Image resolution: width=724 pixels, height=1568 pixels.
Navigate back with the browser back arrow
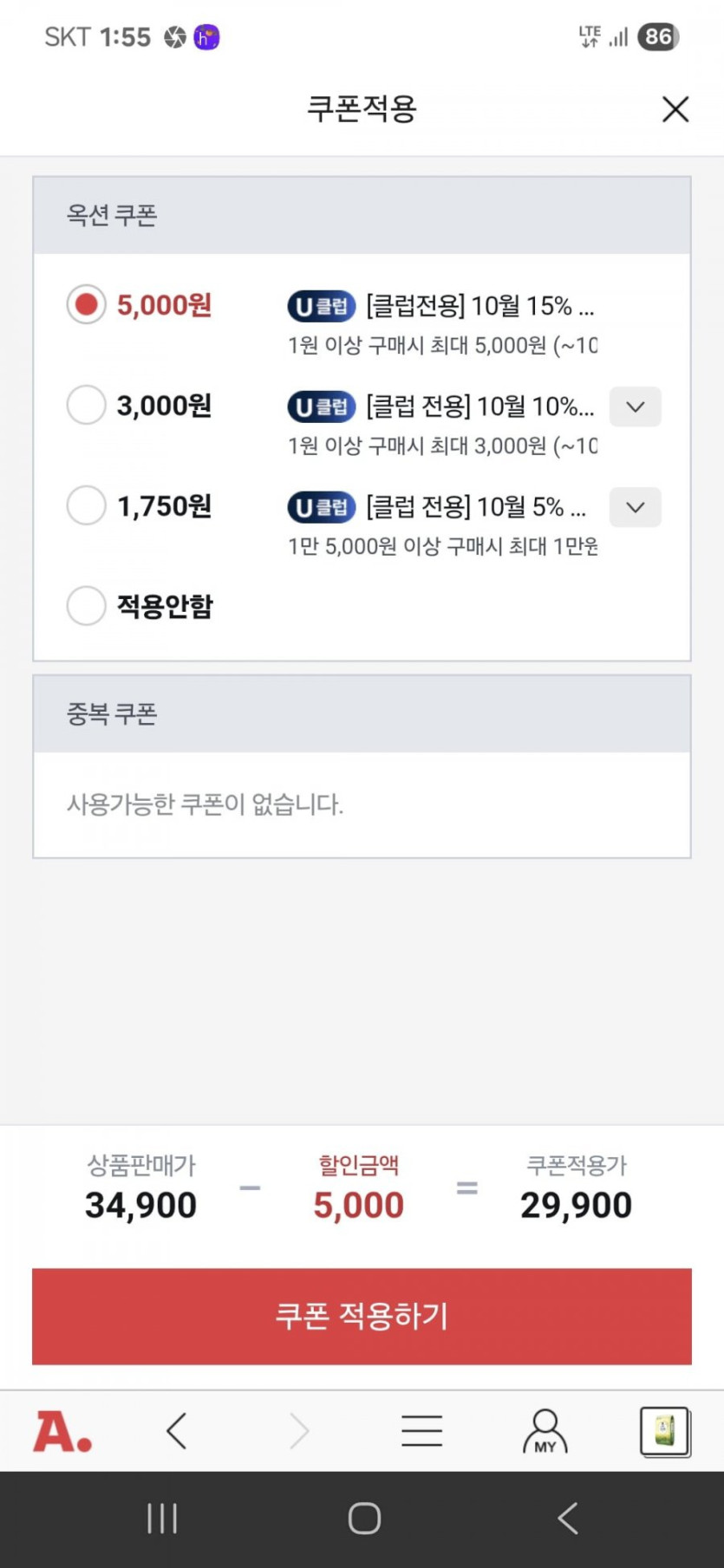point(177,1431)
